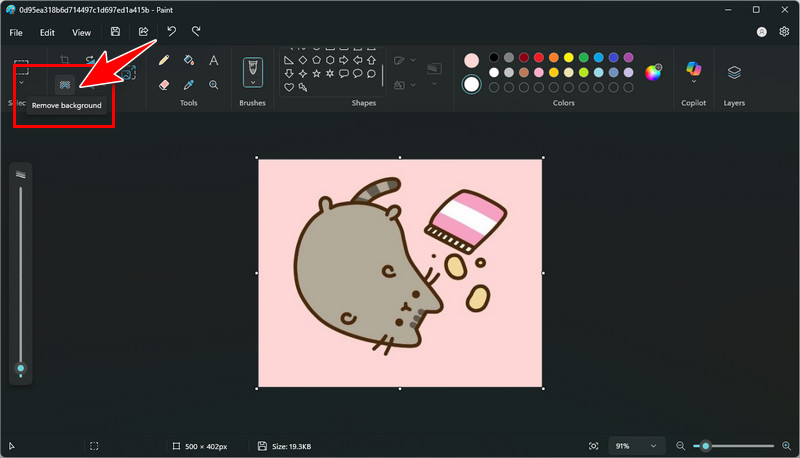Click the Crop tool icon

point(65,59)
